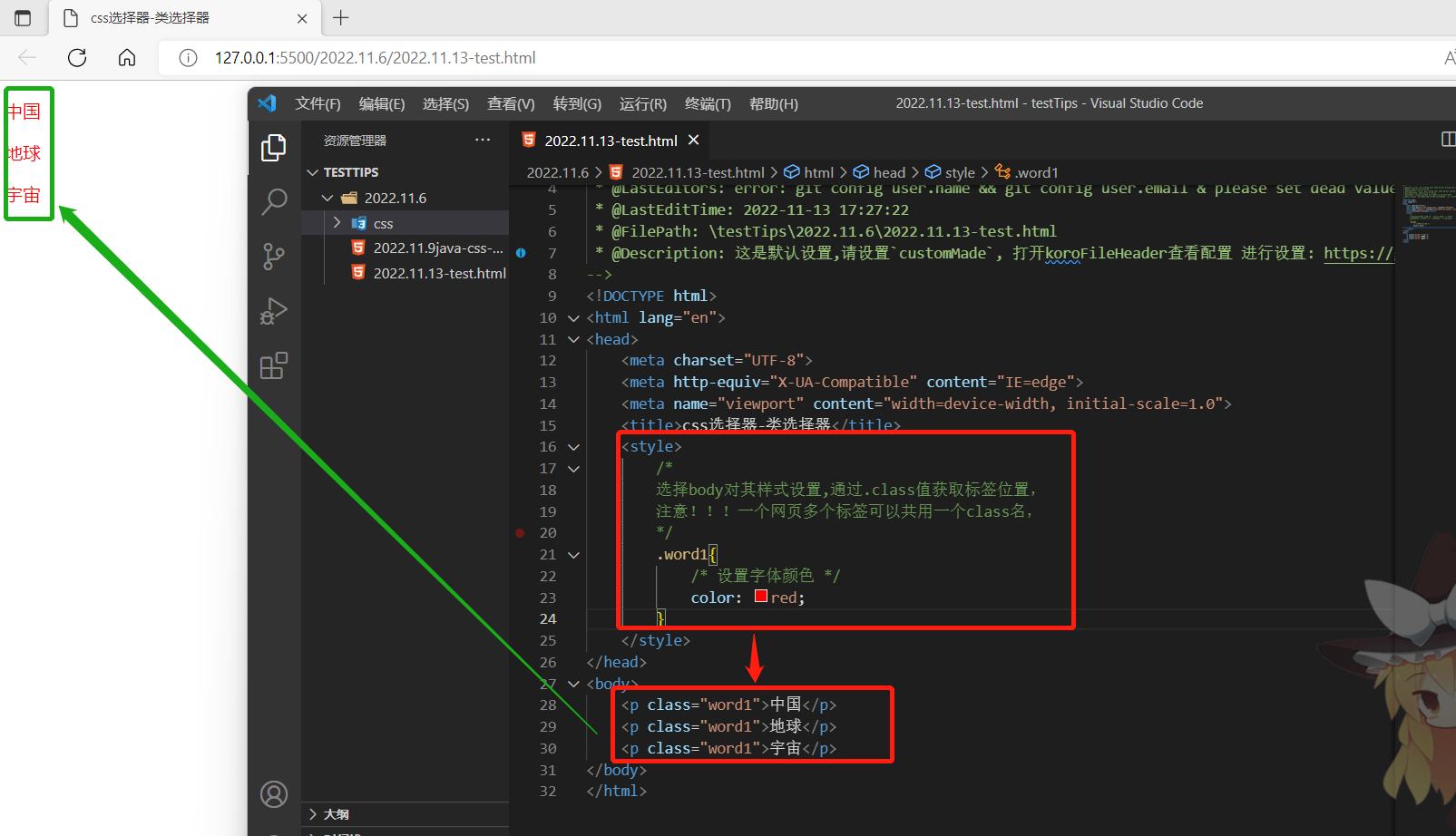Click the browser address bar URL
Screen dimensions: 1456x836
[375, 58]
